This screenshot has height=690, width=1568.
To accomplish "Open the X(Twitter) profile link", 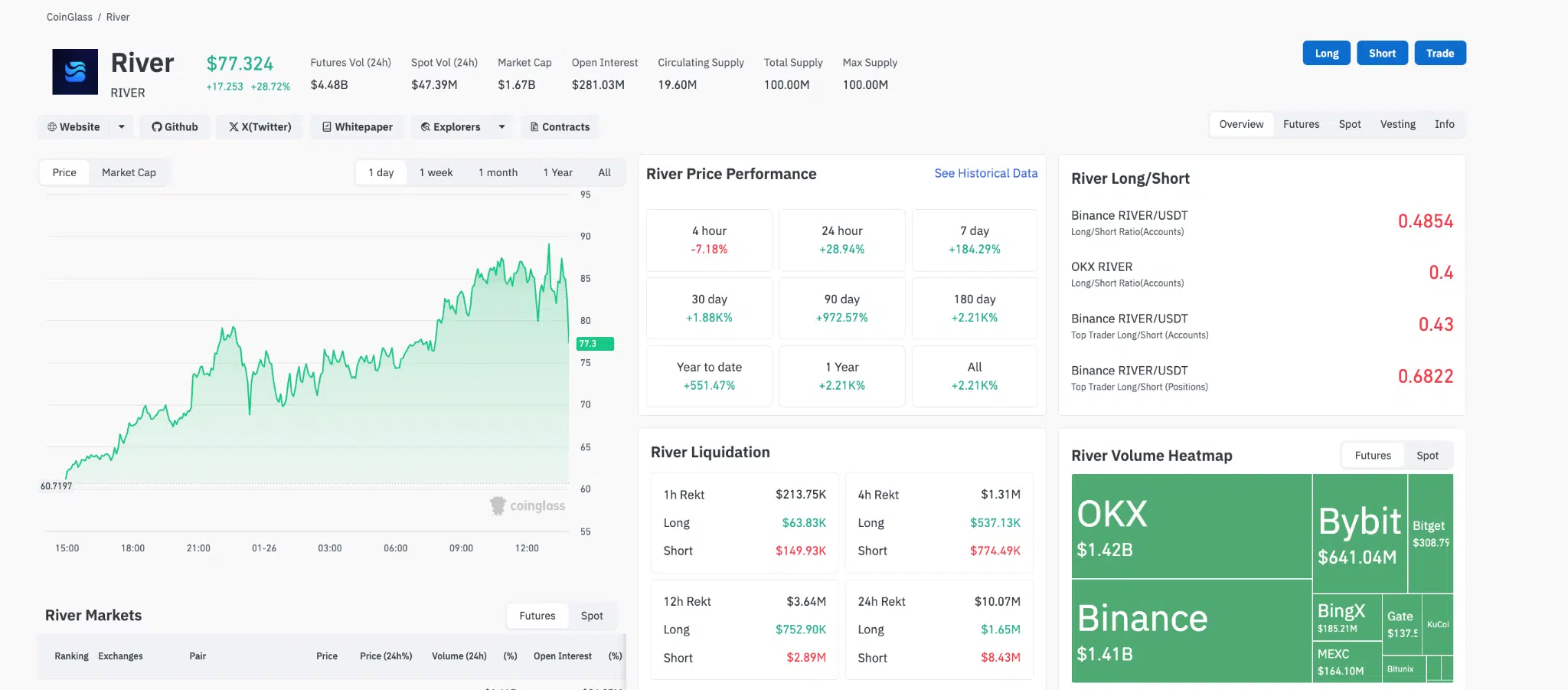I will 260,127.
